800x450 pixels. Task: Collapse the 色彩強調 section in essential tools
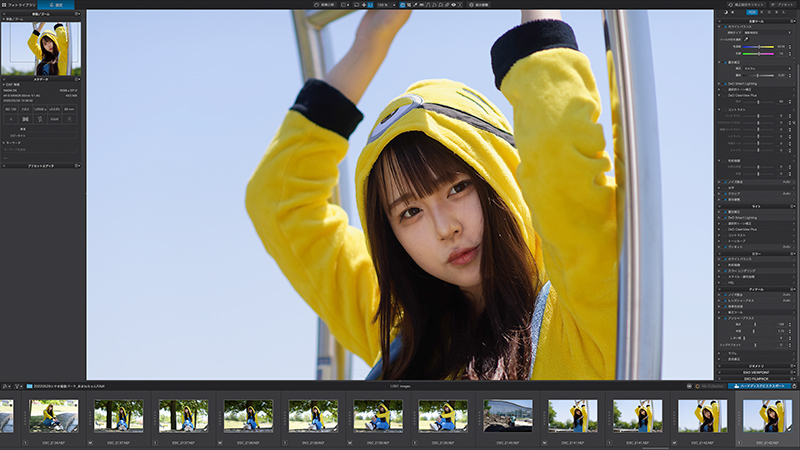[x=719, y=160]
